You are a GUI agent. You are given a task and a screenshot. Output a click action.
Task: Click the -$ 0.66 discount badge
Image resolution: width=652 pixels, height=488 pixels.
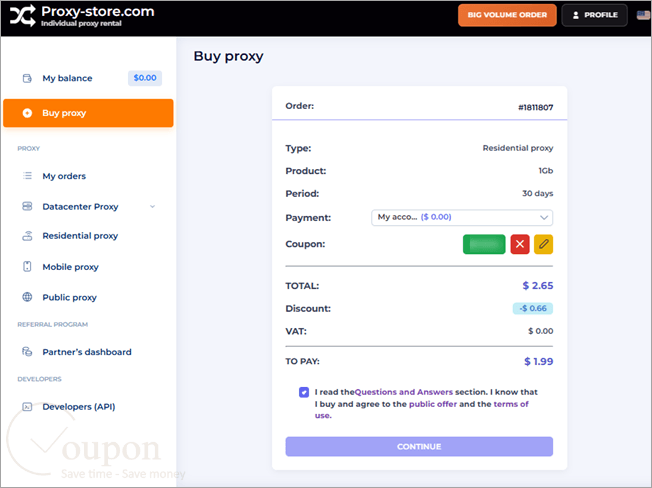click(533, 308)
